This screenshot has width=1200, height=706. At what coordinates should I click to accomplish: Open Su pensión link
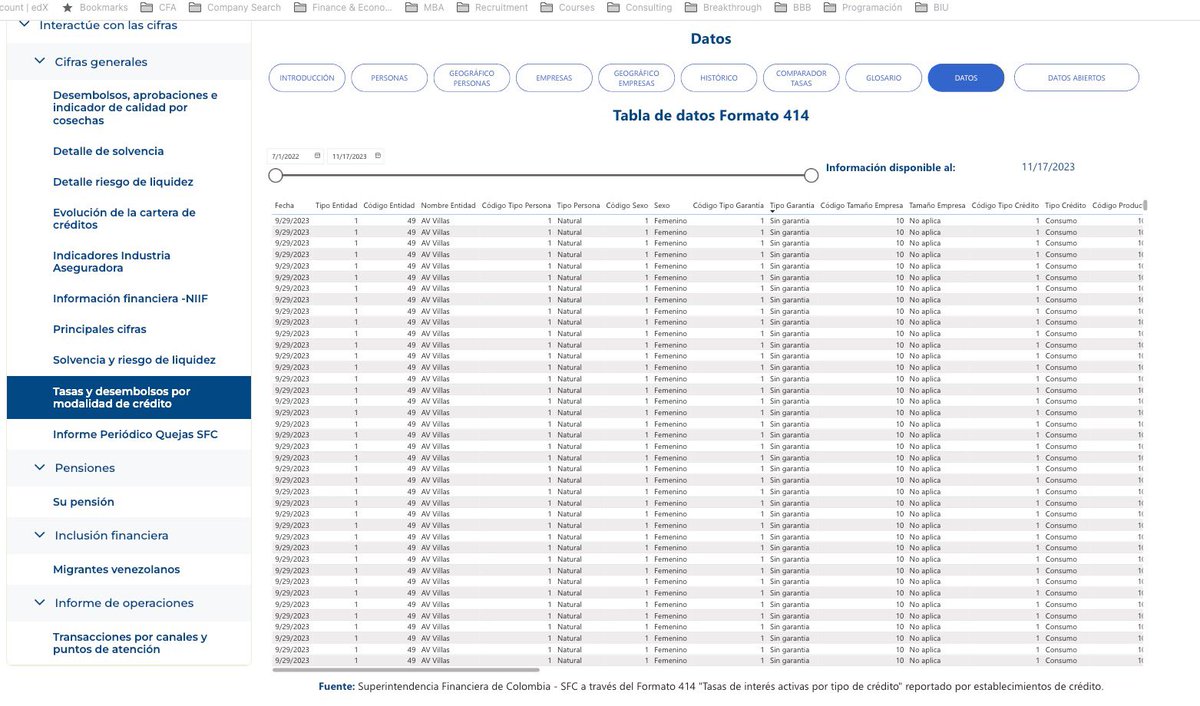coord(84,501)
